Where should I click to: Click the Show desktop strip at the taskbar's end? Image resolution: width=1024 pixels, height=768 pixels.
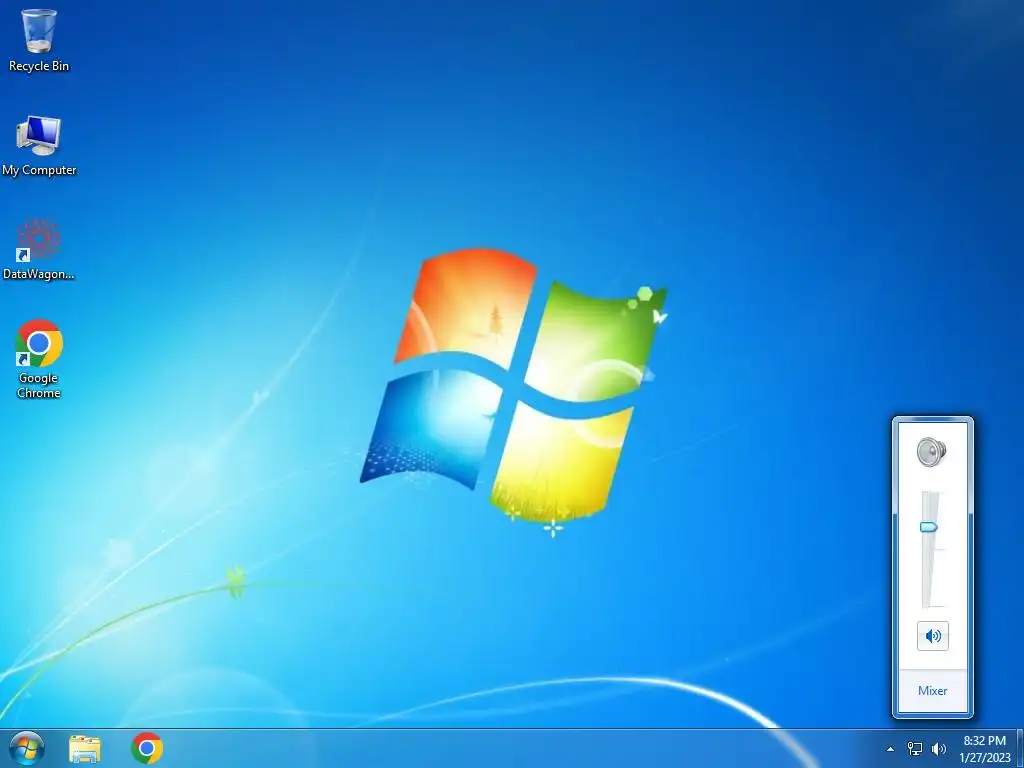click(1019, 748)
